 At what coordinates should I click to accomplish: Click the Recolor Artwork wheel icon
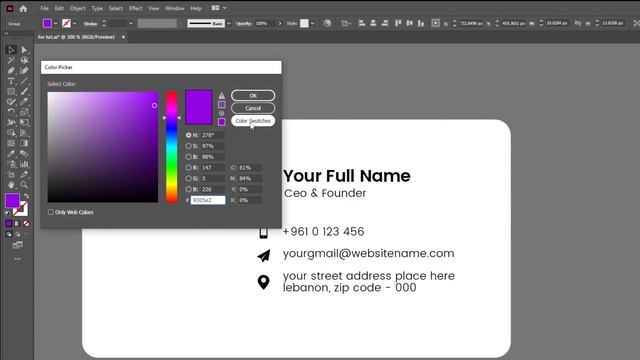pyautogui.click(x=327, y=23)
